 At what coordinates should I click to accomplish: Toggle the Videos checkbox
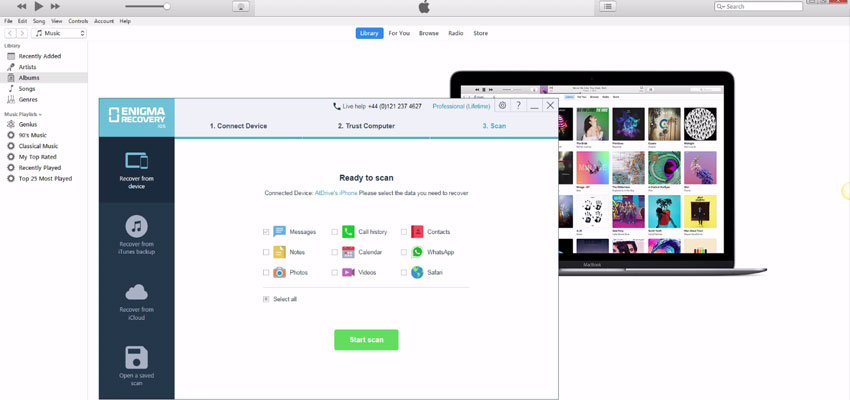334,273
